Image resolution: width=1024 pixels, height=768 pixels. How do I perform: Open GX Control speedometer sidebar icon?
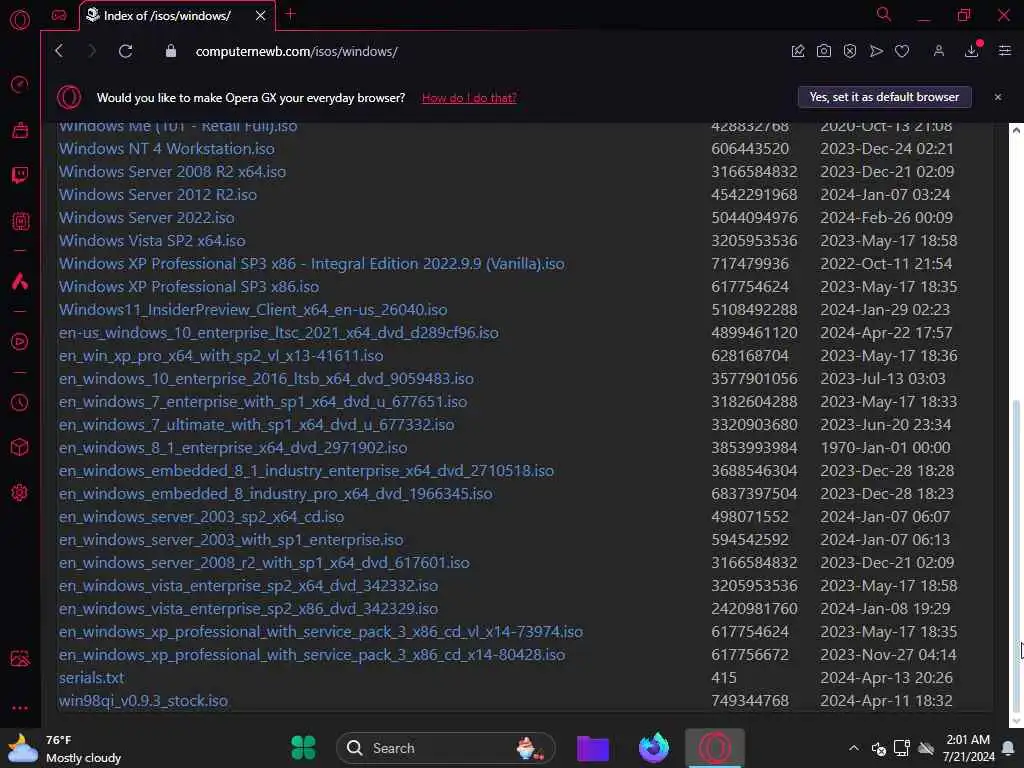coord(20,84)
